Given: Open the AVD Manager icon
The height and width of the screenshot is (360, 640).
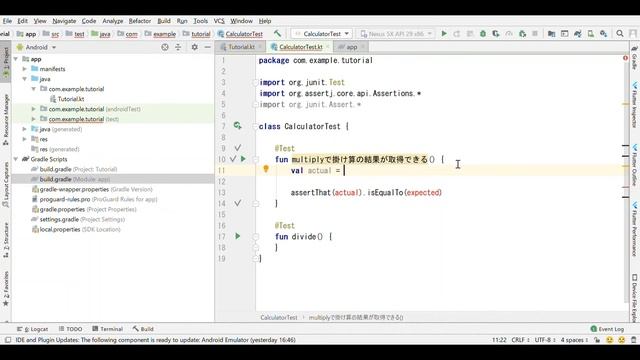Looking at the screenshot, I should [591, 33].
